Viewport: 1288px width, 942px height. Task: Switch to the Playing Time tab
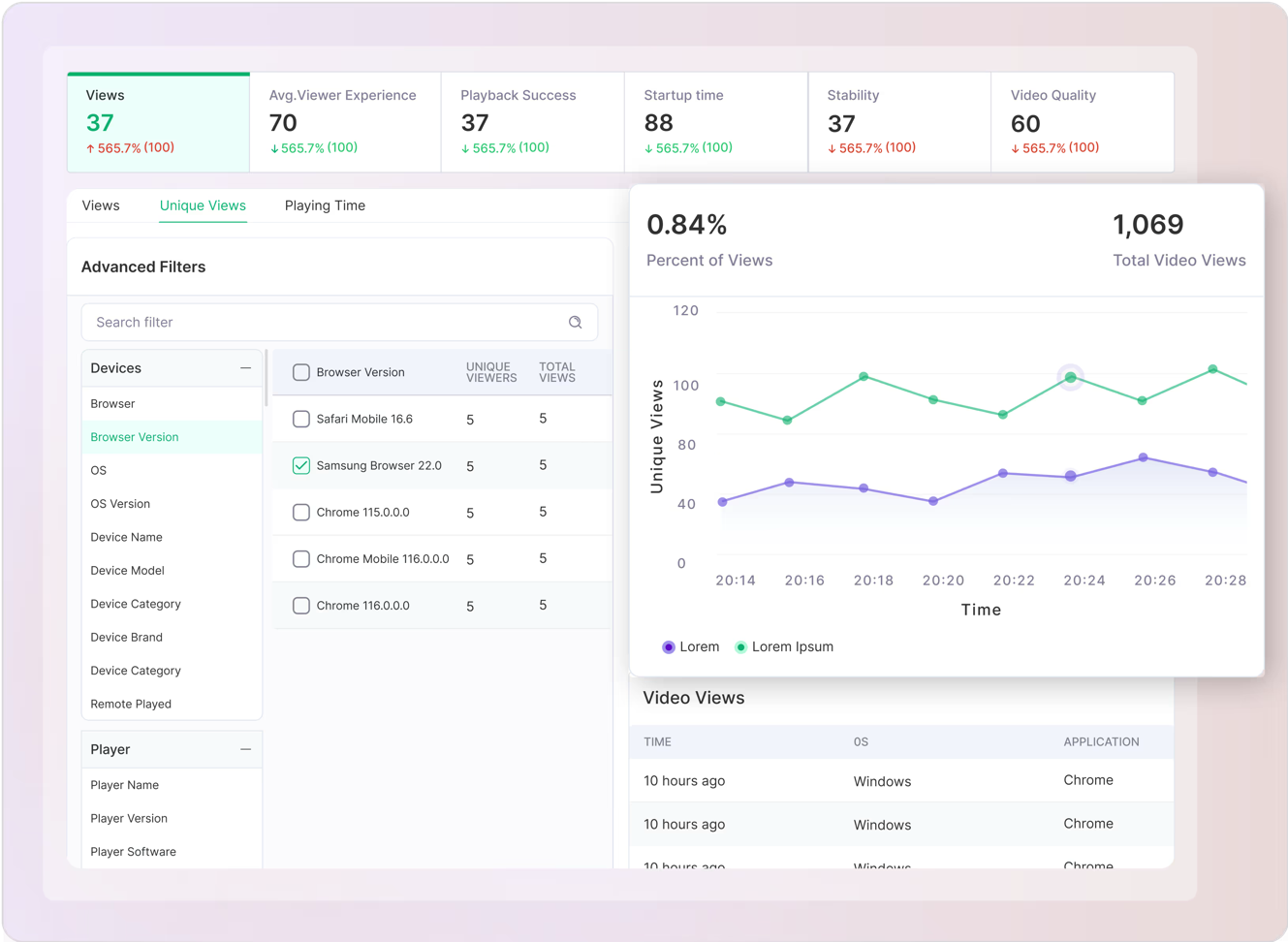point(325,205)
